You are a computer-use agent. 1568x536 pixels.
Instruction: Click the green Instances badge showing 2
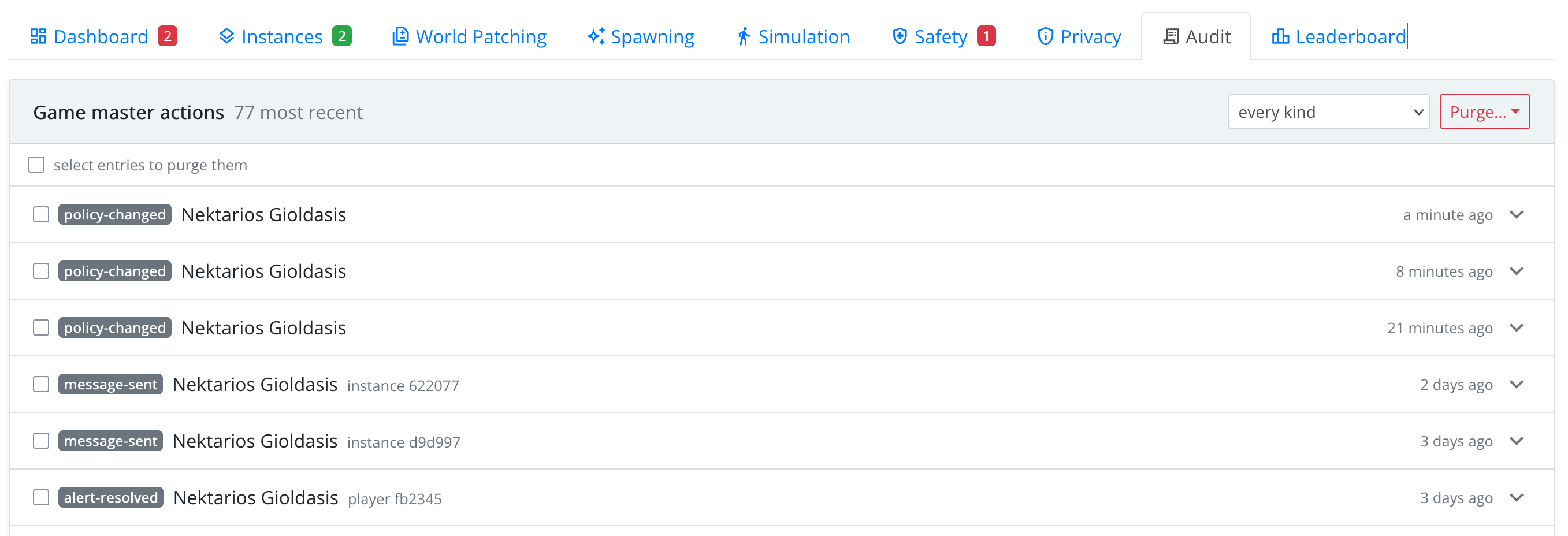[342, 36]
